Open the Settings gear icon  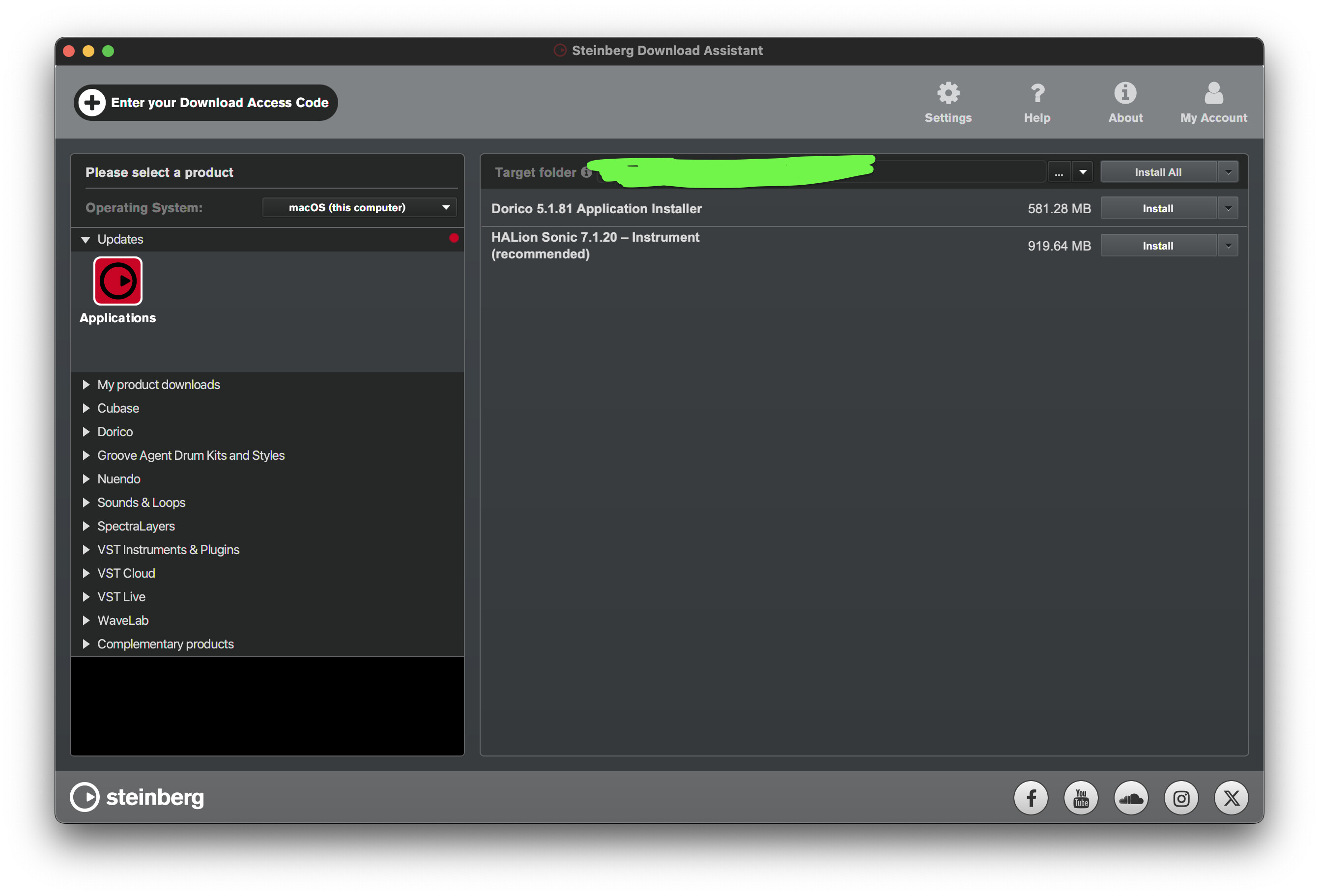(948, 94)
